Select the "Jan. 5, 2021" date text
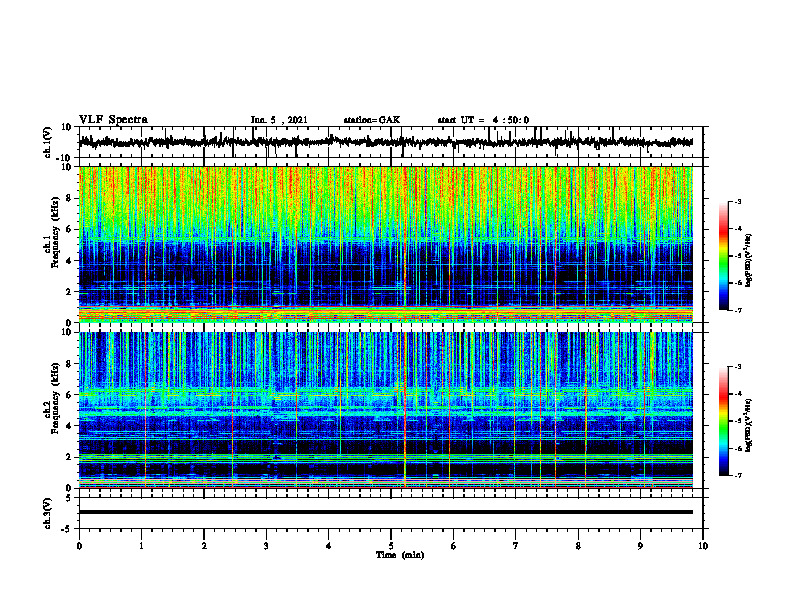The image size is (792, 612). pyautogui.click(x=279, y=120)
